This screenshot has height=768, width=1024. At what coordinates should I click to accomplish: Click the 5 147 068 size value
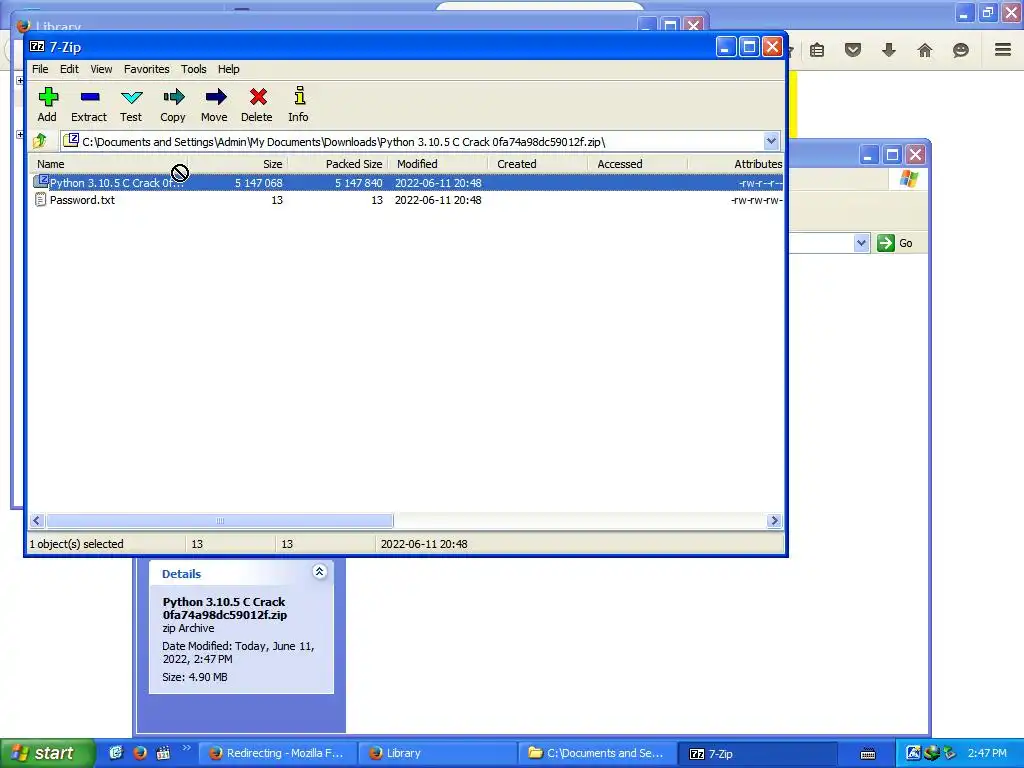pos(259,183)
